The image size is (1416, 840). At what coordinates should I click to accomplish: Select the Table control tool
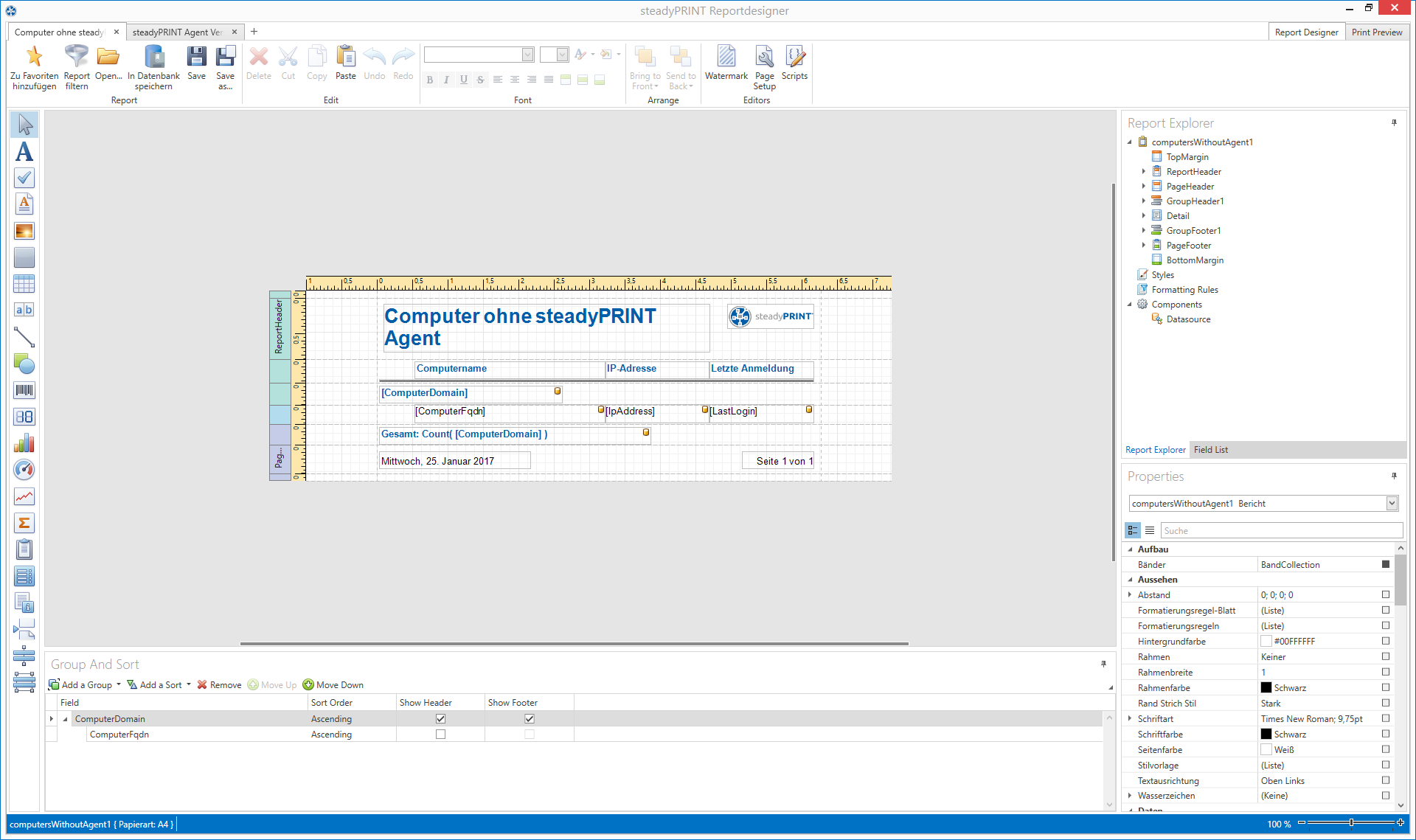point(24,284)
